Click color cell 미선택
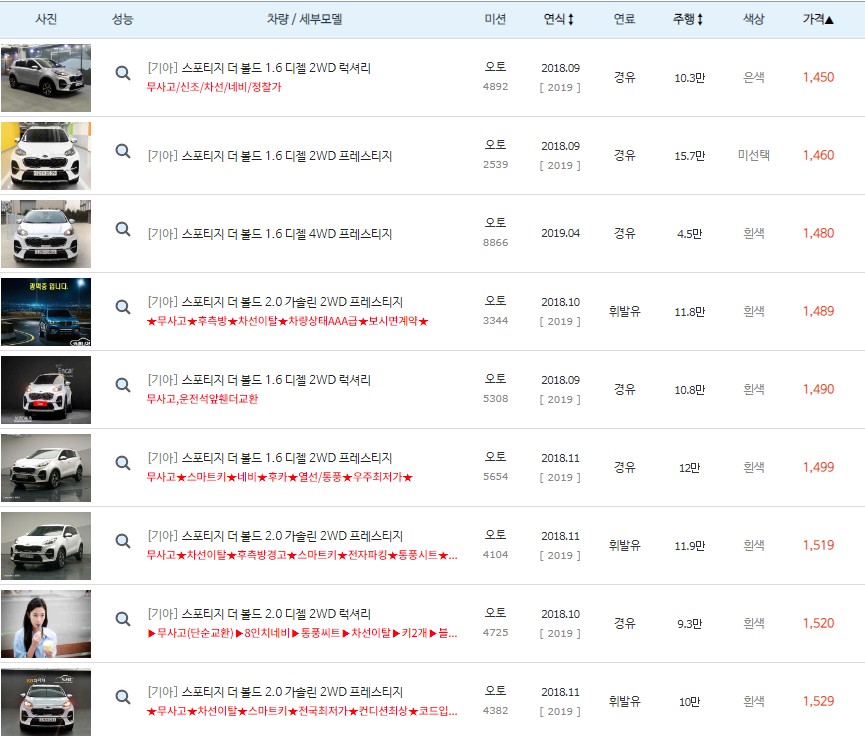Screen dimensions: 865x740 [754, 156]
